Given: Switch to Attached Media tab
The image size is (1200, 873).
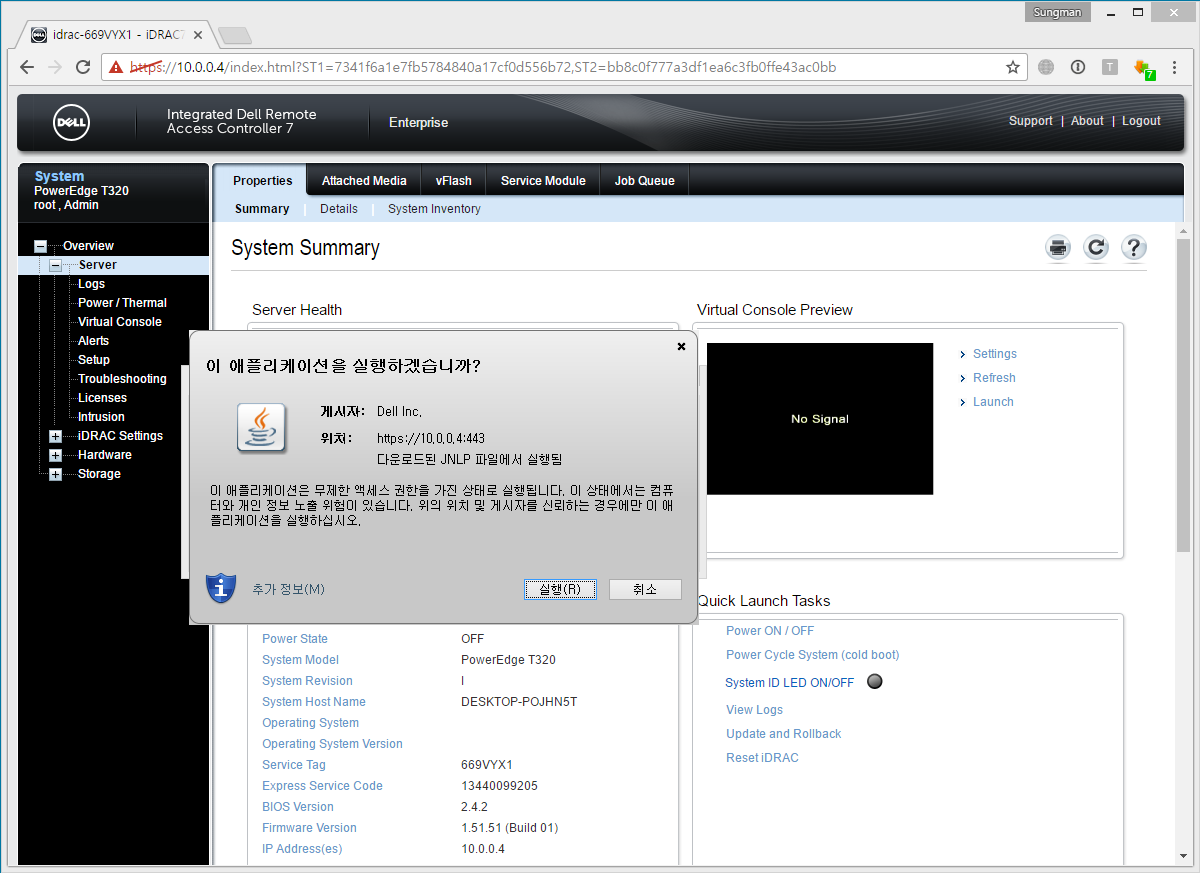Looking at the screenshot, I should 364,181.
